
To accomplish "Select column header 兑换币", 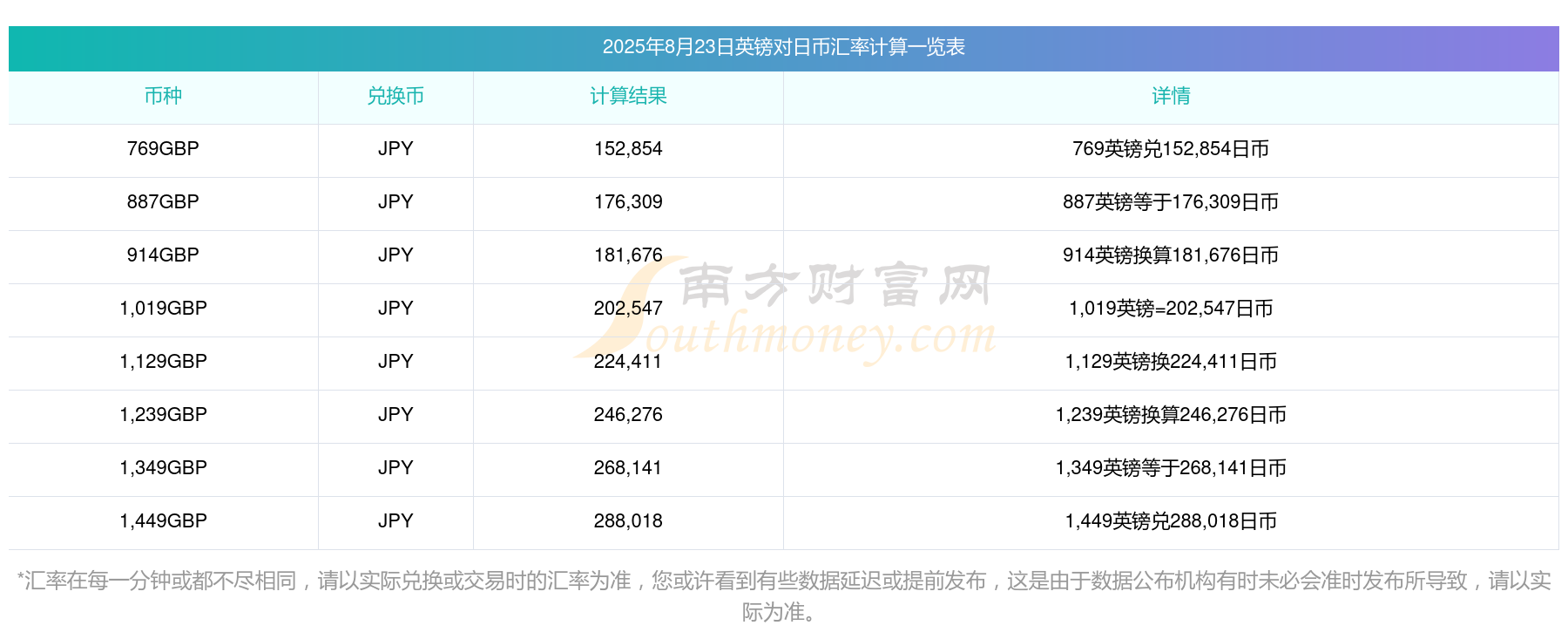I will tap(395, 96).
